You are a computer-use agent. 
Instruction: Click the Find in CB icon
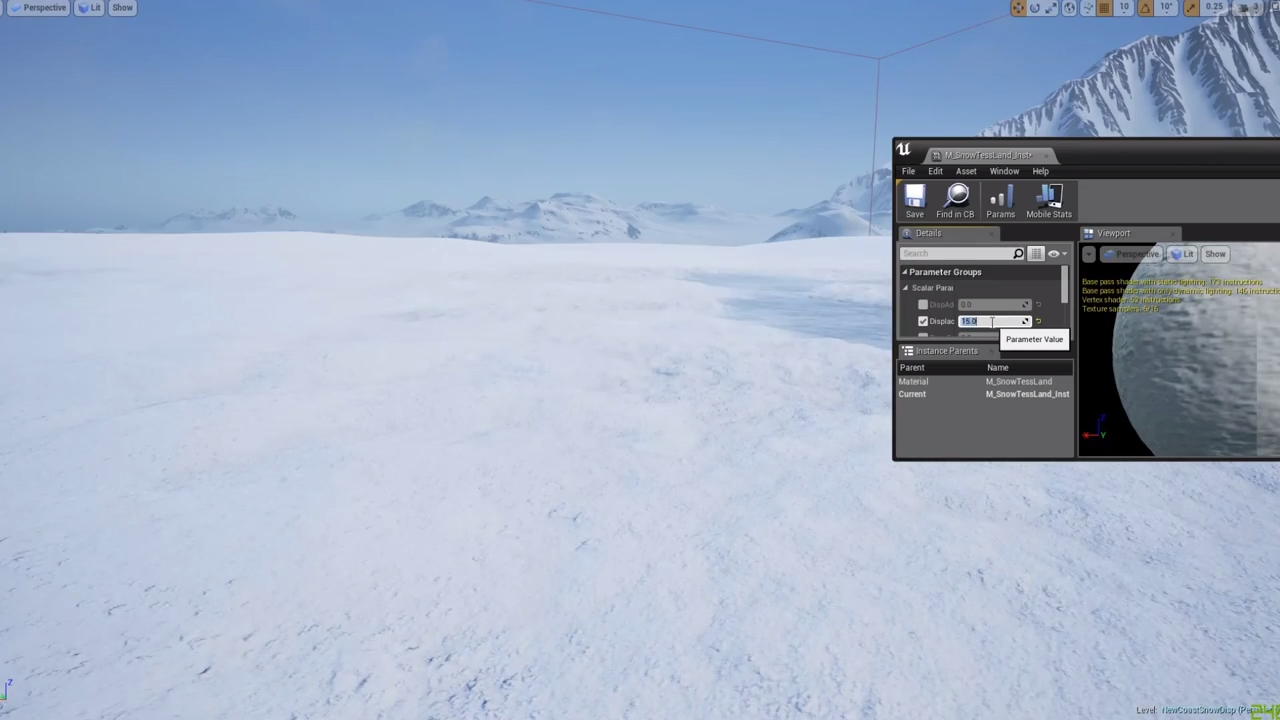pos(956,199)
